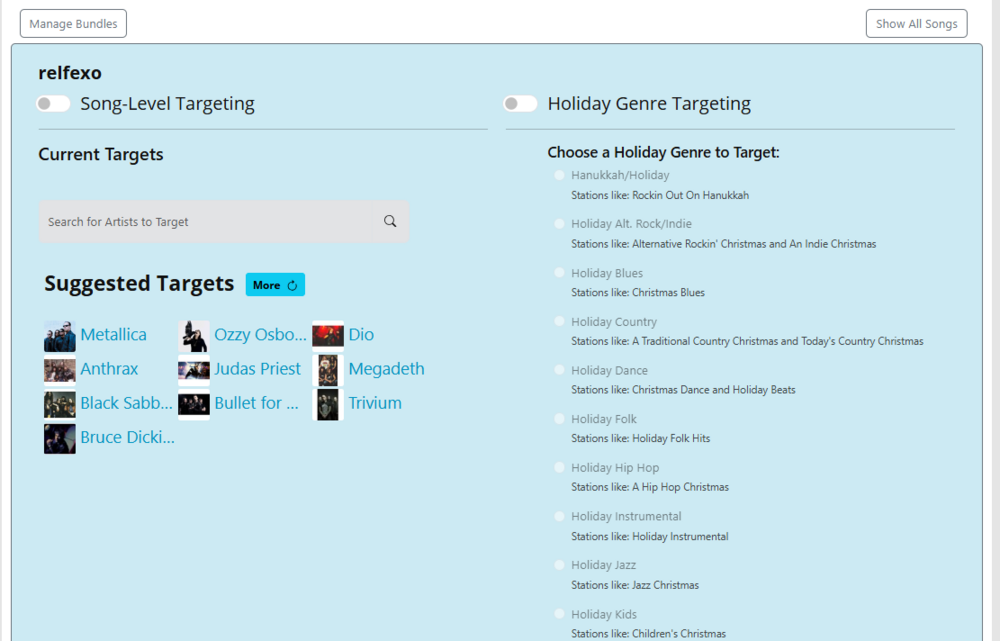The height and width of the screenshot is (641, 1000).
Task: Click the Bullet for... artist thumbnail
Action: 194,405
